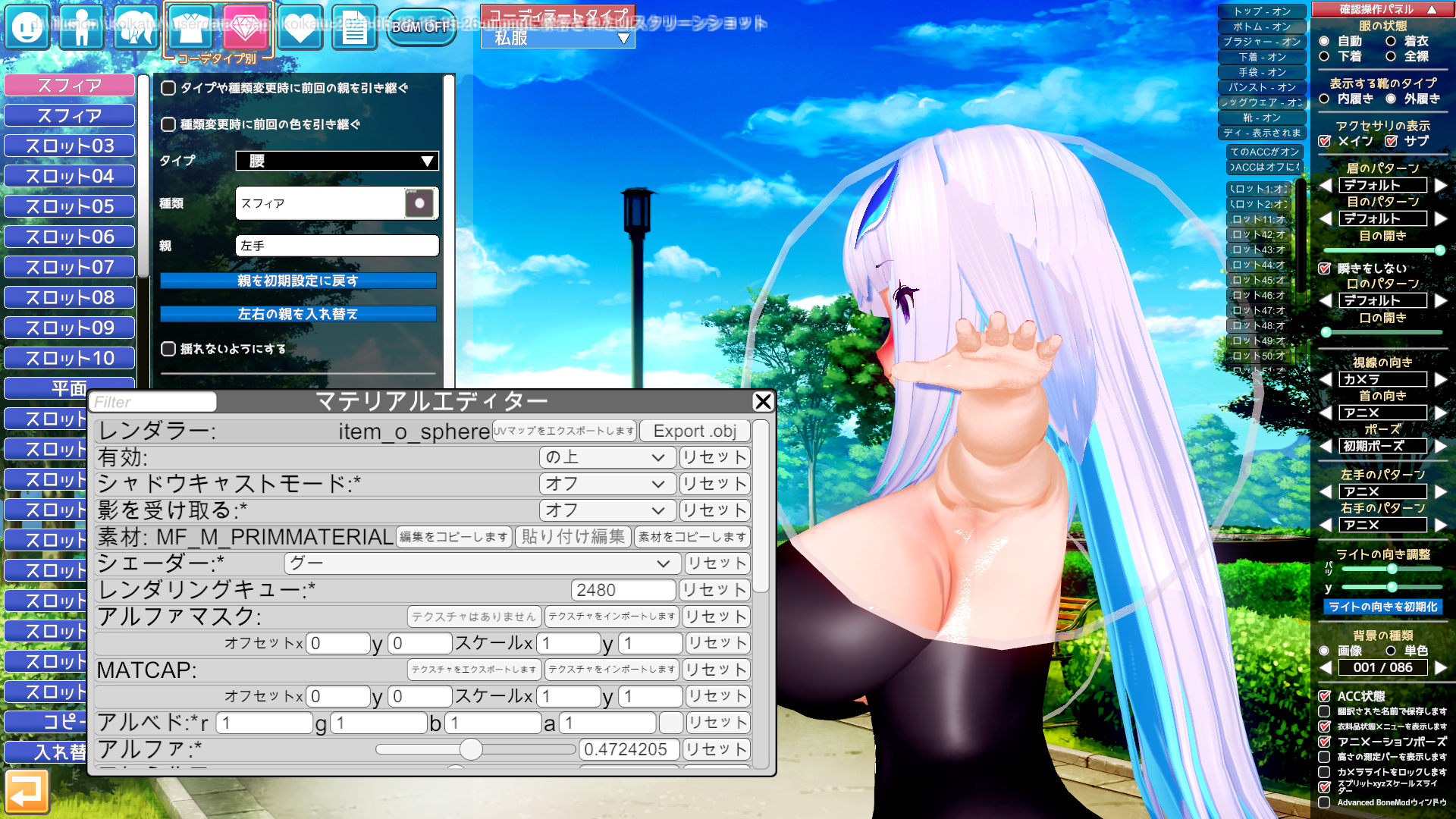The image size is (1456, 819).
Task: Click next arrow for eyebrow pattern
Action: pos(1441,185)
